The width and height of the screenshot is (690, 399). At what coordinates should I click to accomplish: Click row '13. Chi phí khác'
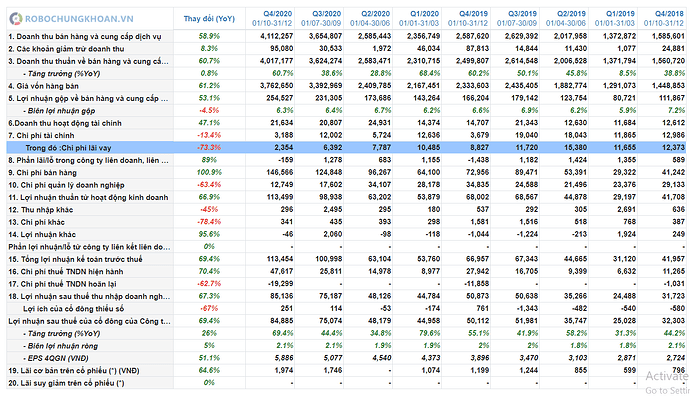346,222
